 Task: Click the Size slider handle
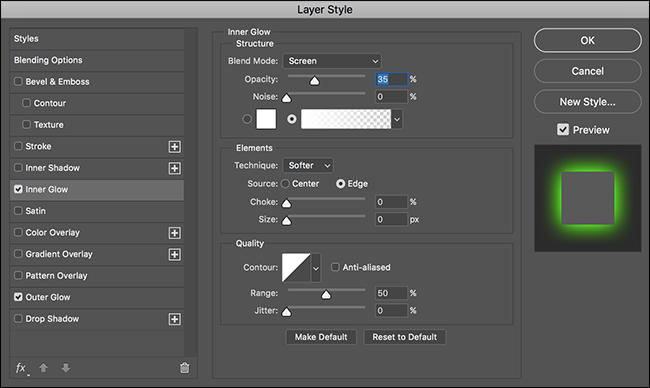[286, 221]
